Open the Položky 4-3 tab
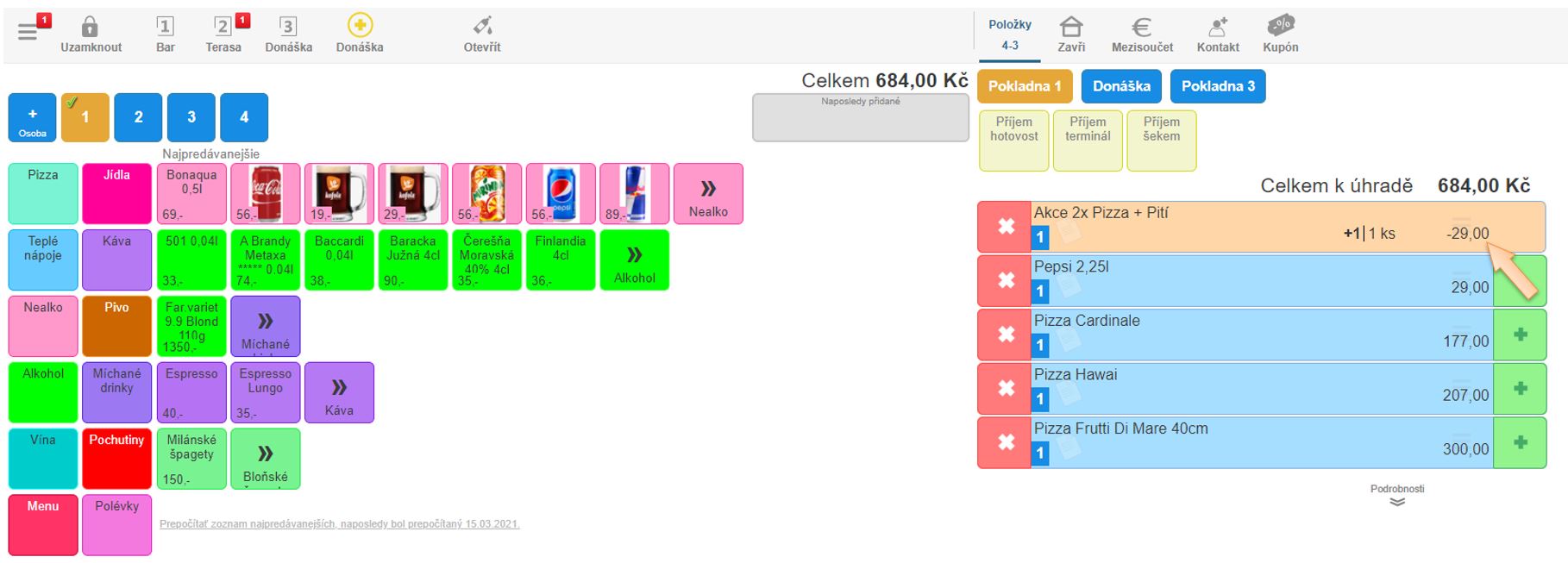The image size is (1568, 563). point(1009,35)
